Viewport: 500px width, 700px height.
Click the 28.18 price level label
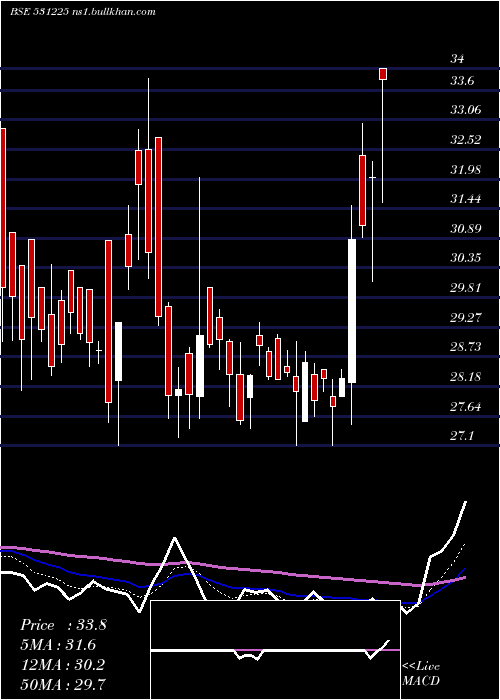(x=466, y=377)
